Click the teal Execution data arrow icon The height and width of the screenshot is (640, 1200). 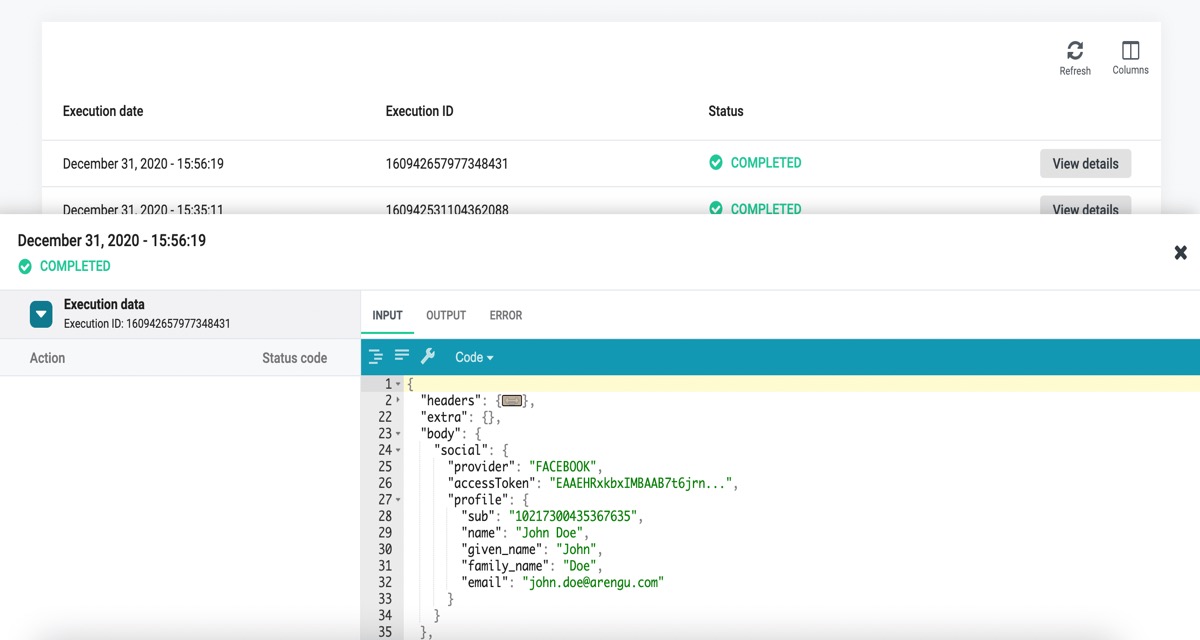pos(41,314)
